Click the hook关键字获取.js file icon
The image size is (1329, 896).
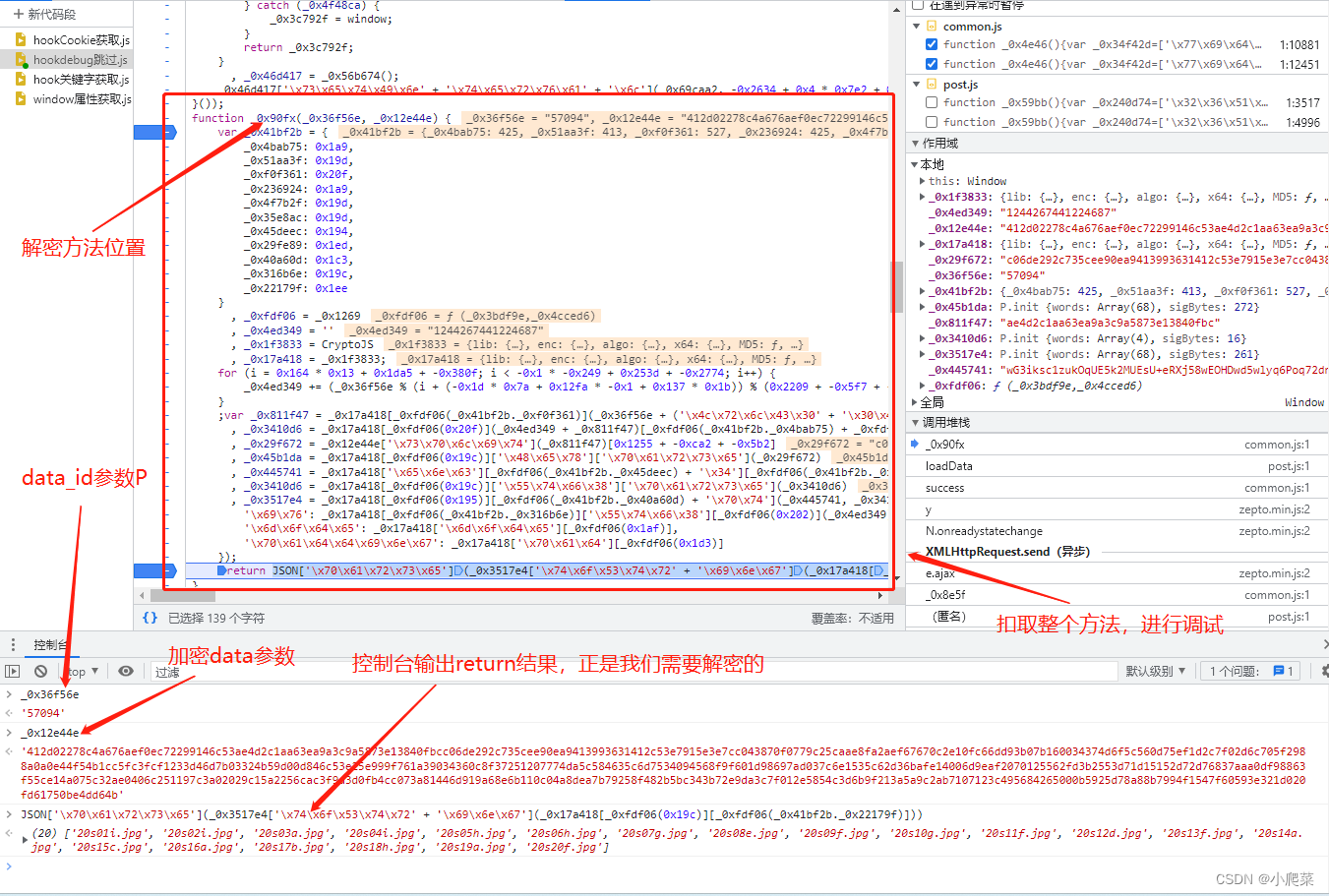21,80
